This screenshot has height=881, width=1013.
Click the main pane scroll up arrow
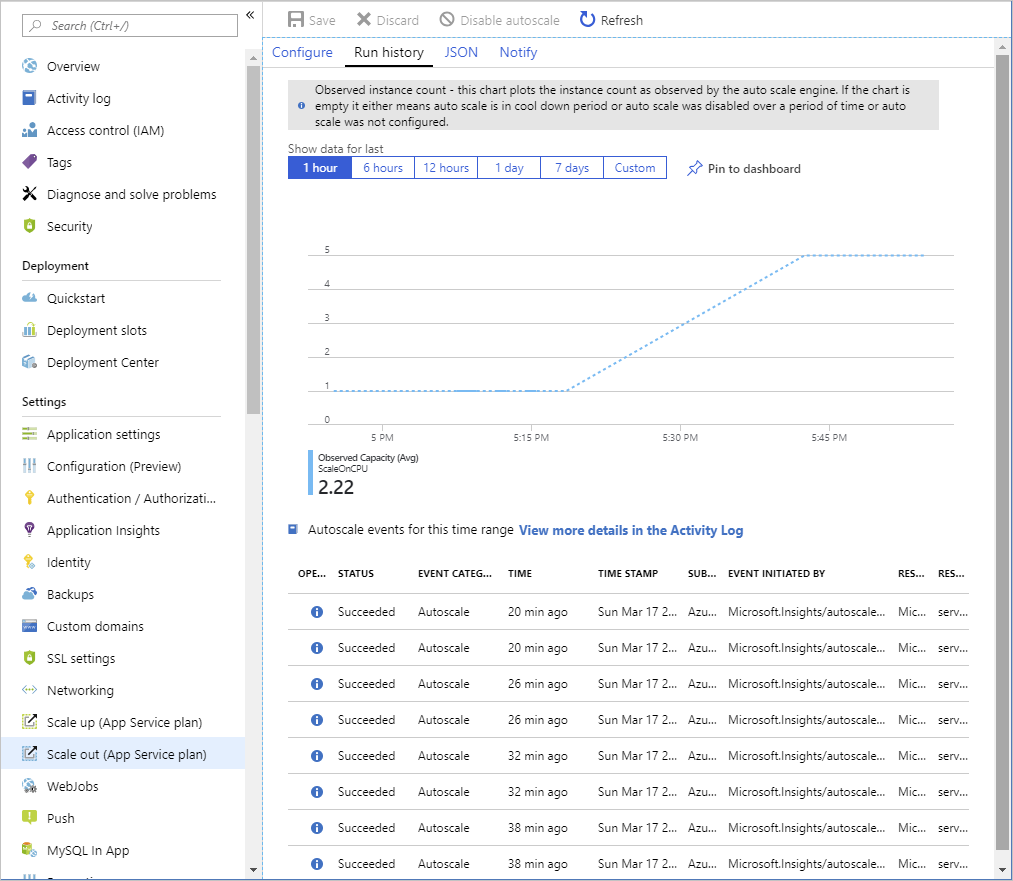coord(1003,47)
